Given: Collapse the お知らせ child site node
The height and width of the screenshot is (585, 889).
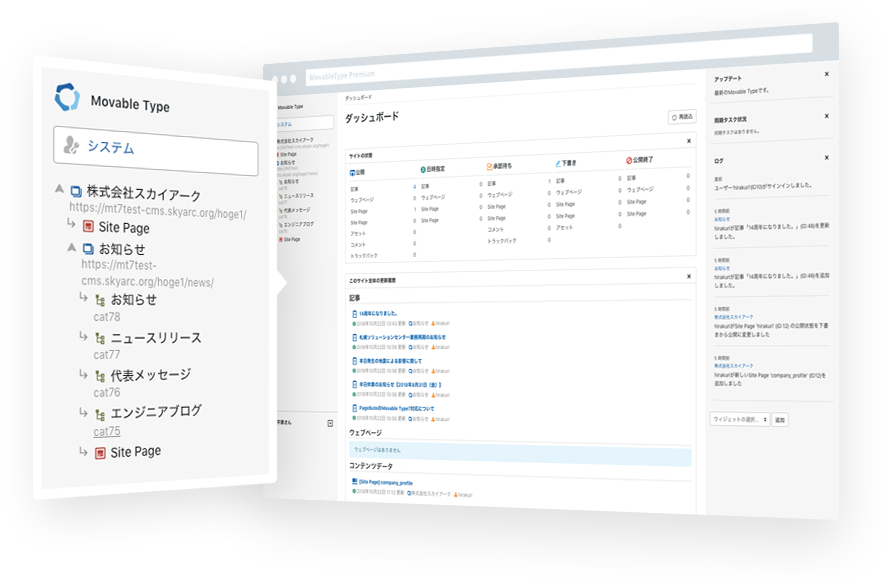Looking at the screenshot, I should tap(71, 247).
